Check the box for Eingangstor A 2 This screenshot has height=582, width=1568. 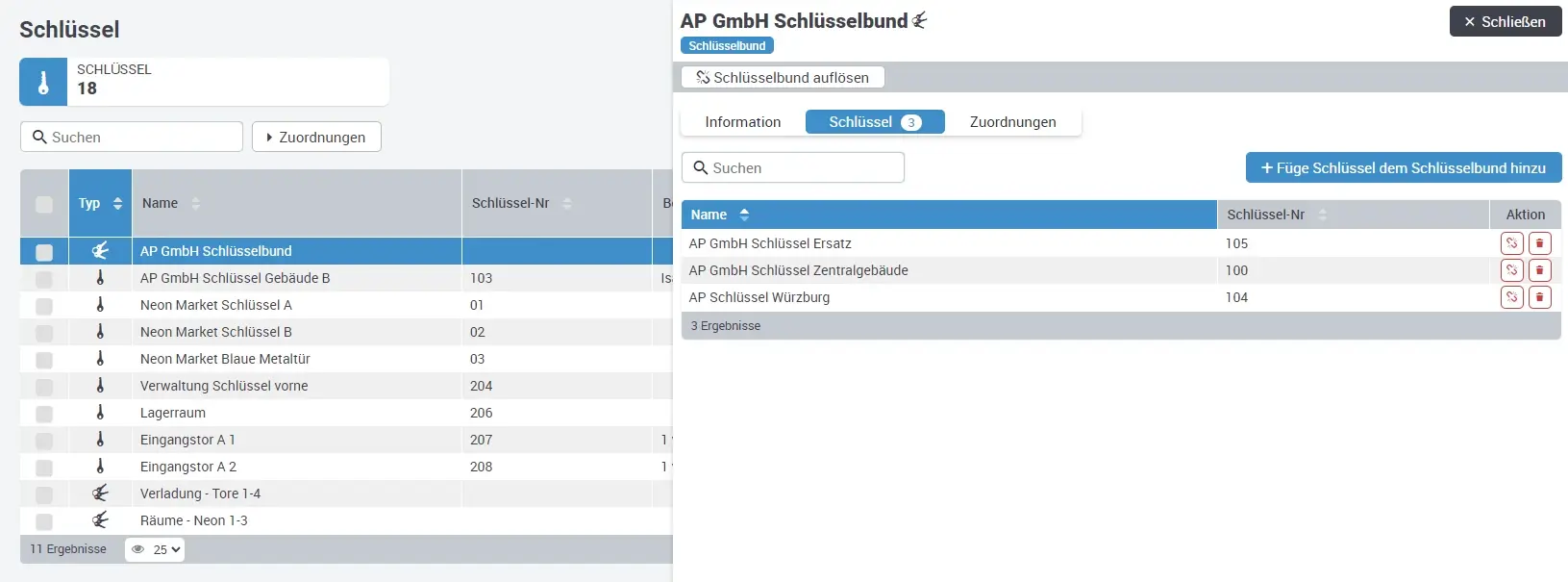tap(44, 468)
